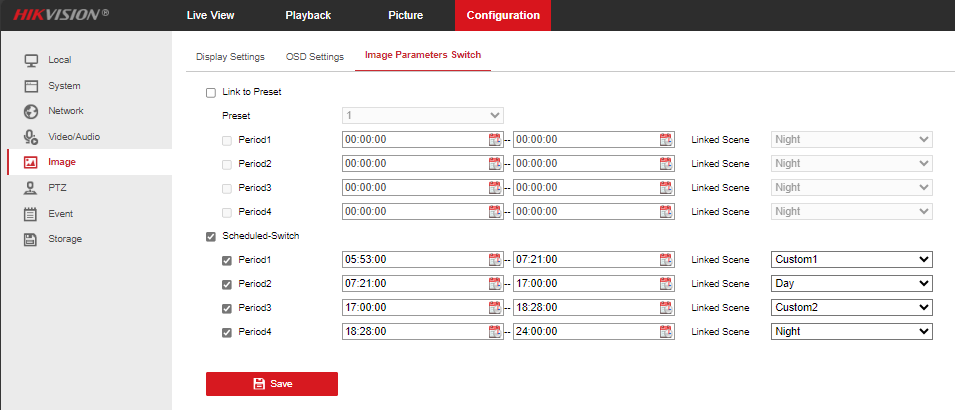Open the OSD Settings tab
955x410 pixels.
coord(315,56)
